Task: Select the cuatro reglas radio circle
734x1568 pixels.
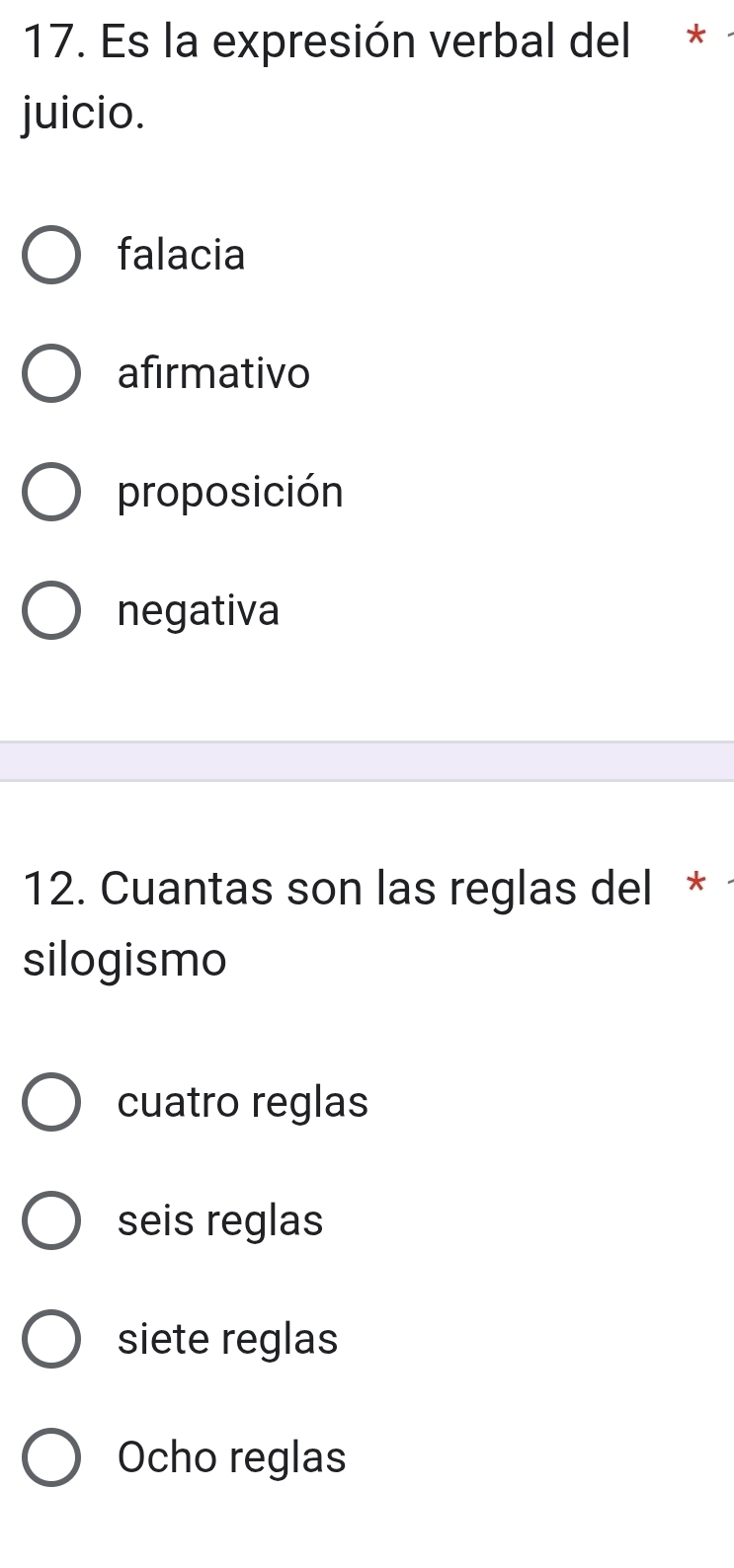Action: pos(50,1102)
